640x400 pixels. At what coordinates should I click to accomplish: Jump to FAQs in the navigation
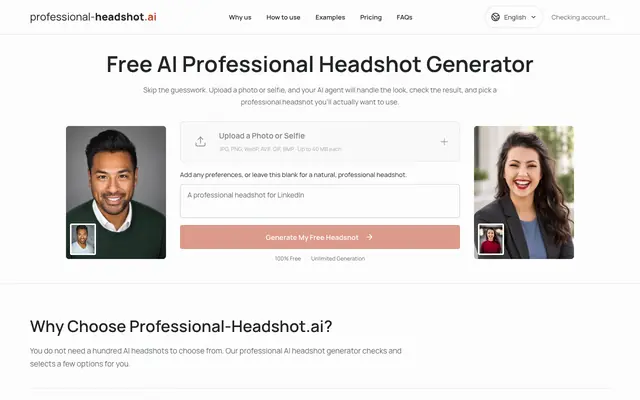pos(404,18)
